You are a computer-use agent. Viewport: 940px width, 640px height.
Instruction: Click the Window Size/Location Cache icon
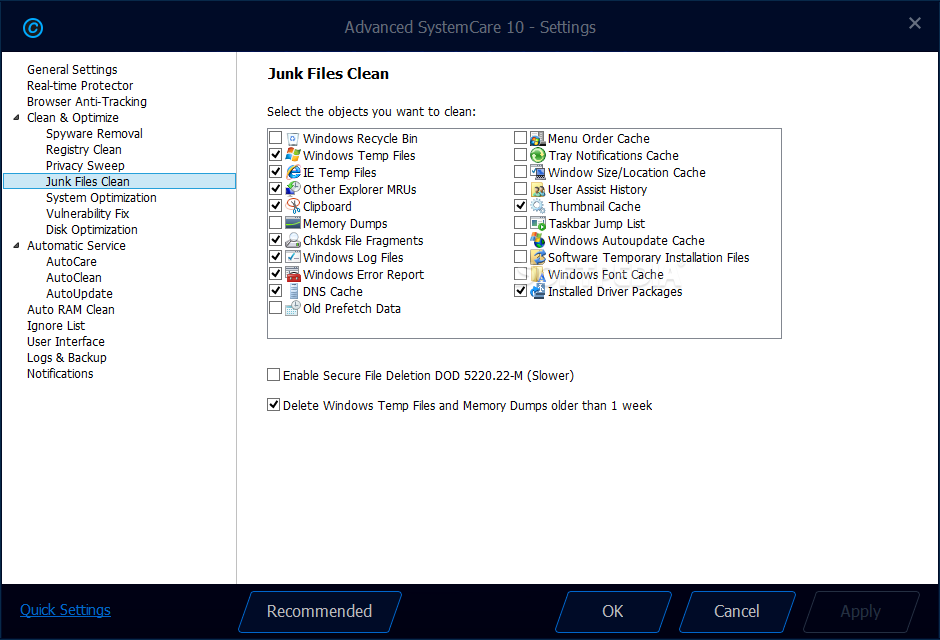pyautogui.click(x=538, y=173)
